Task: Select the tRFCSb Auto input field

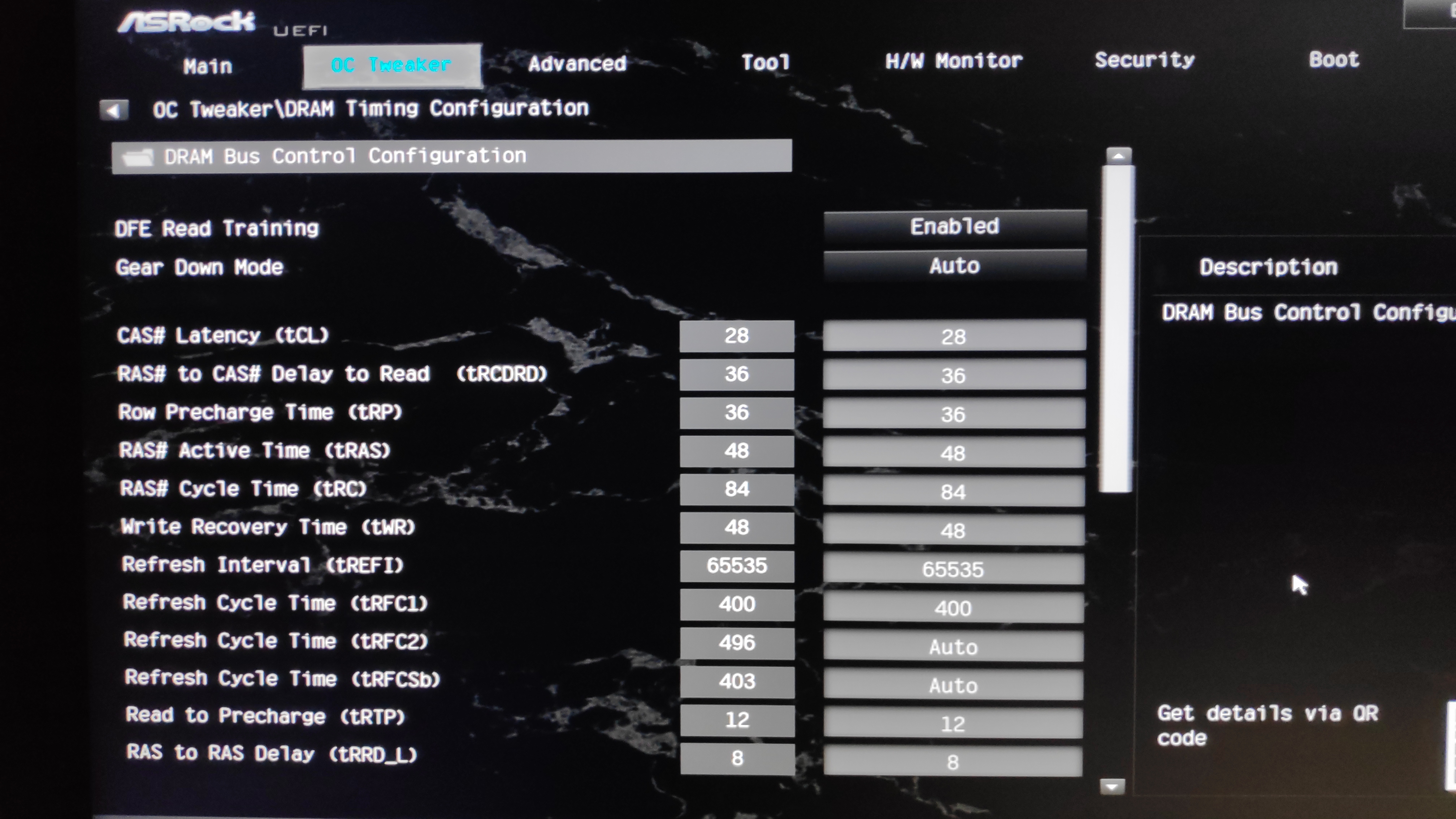Action: click(x=954, y=686)
